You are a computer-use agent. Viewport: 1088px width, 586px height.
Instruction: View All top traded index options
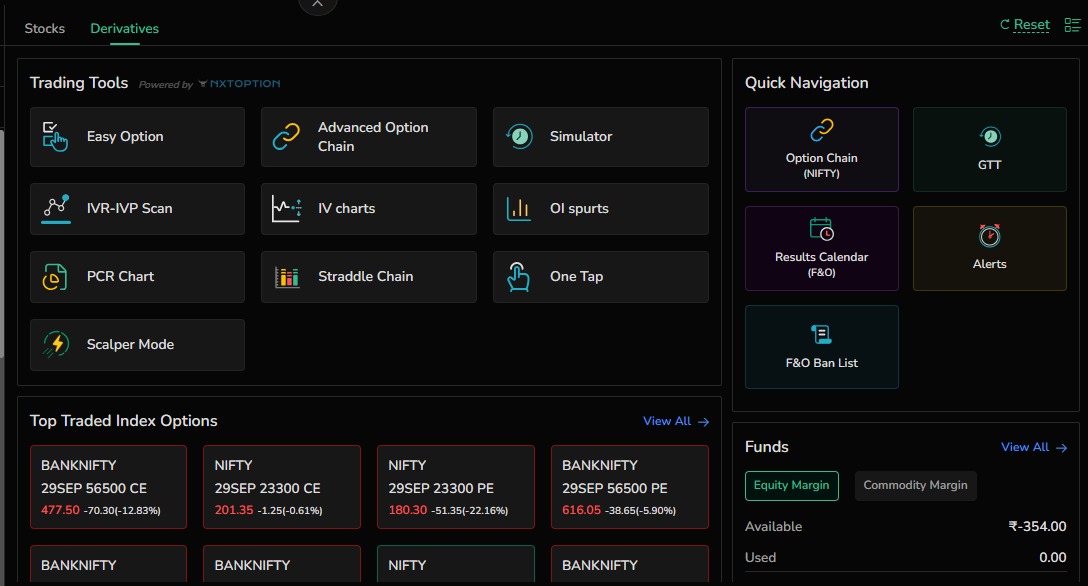[x=667, y=421]
